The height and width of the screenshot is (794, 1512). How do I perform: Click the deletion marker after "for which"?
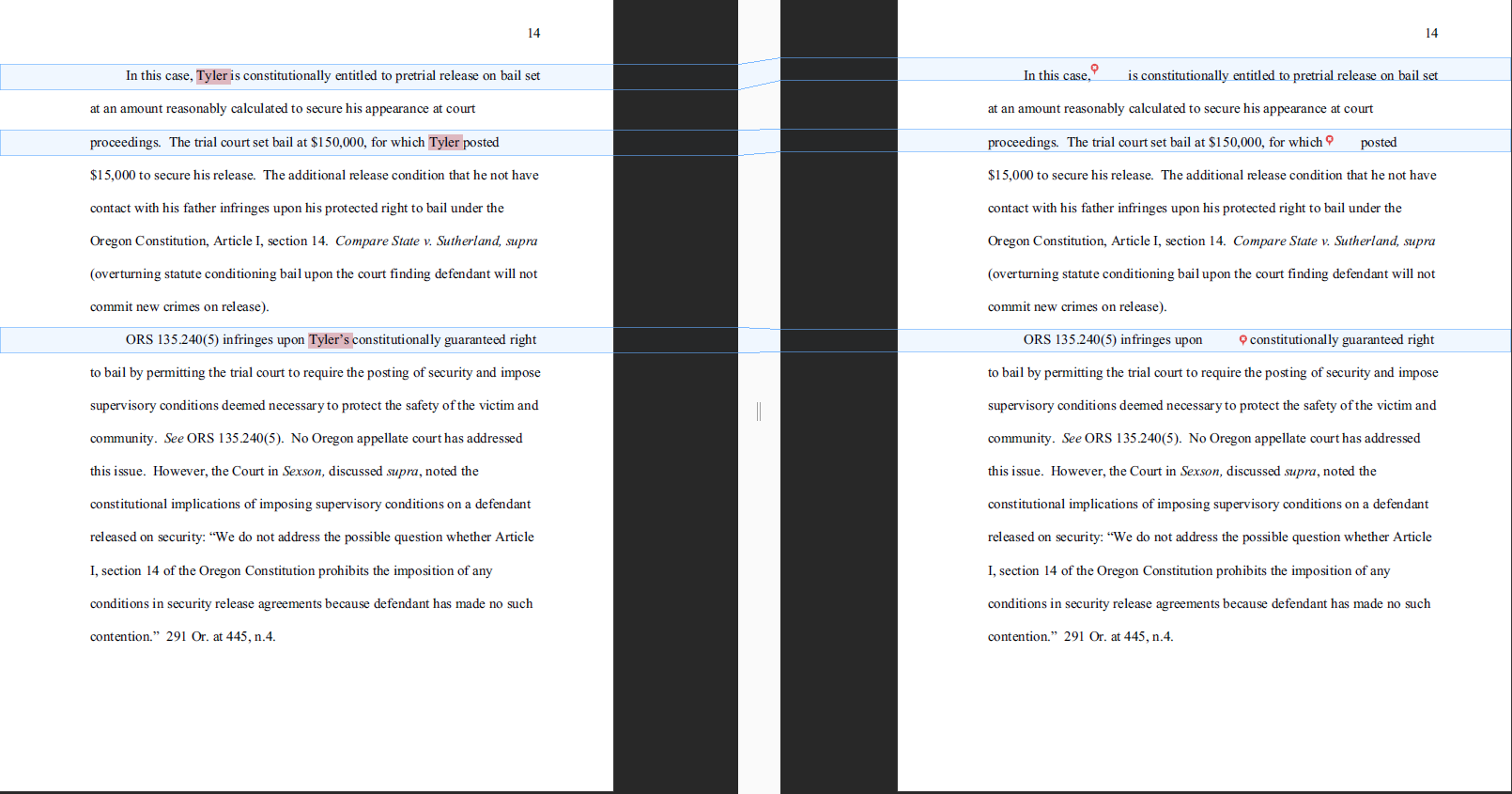(x=1329, y=140)
